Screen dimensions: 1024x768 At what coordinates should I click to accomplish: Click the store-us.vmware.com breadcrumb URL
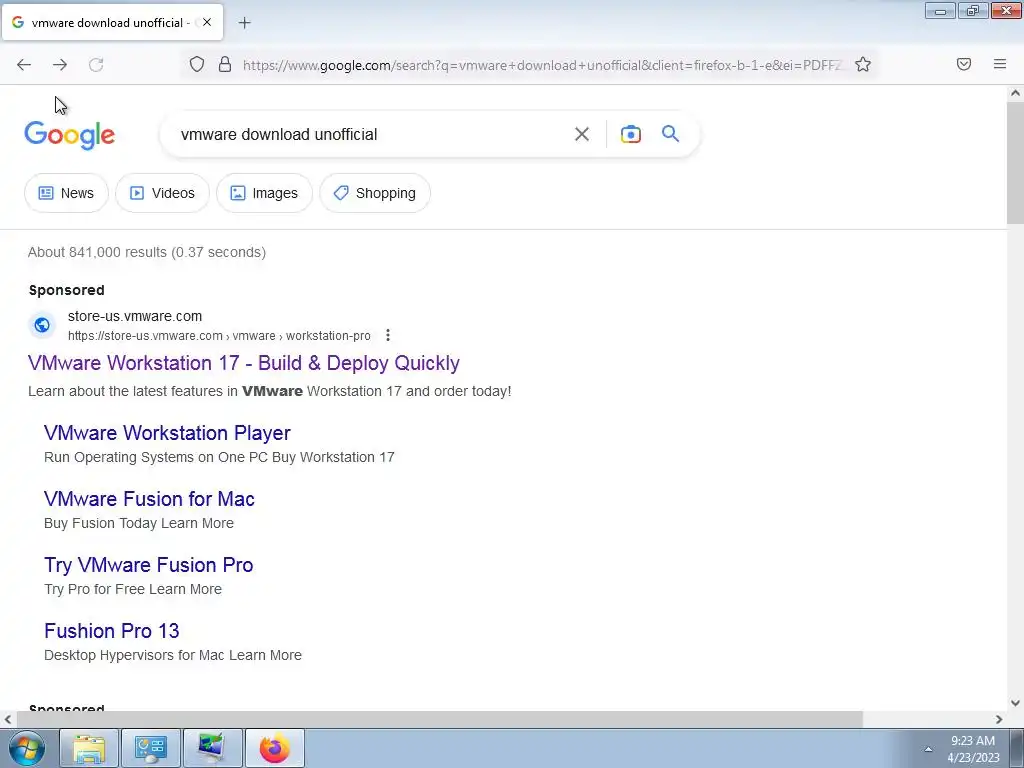[x=219, y=336]
